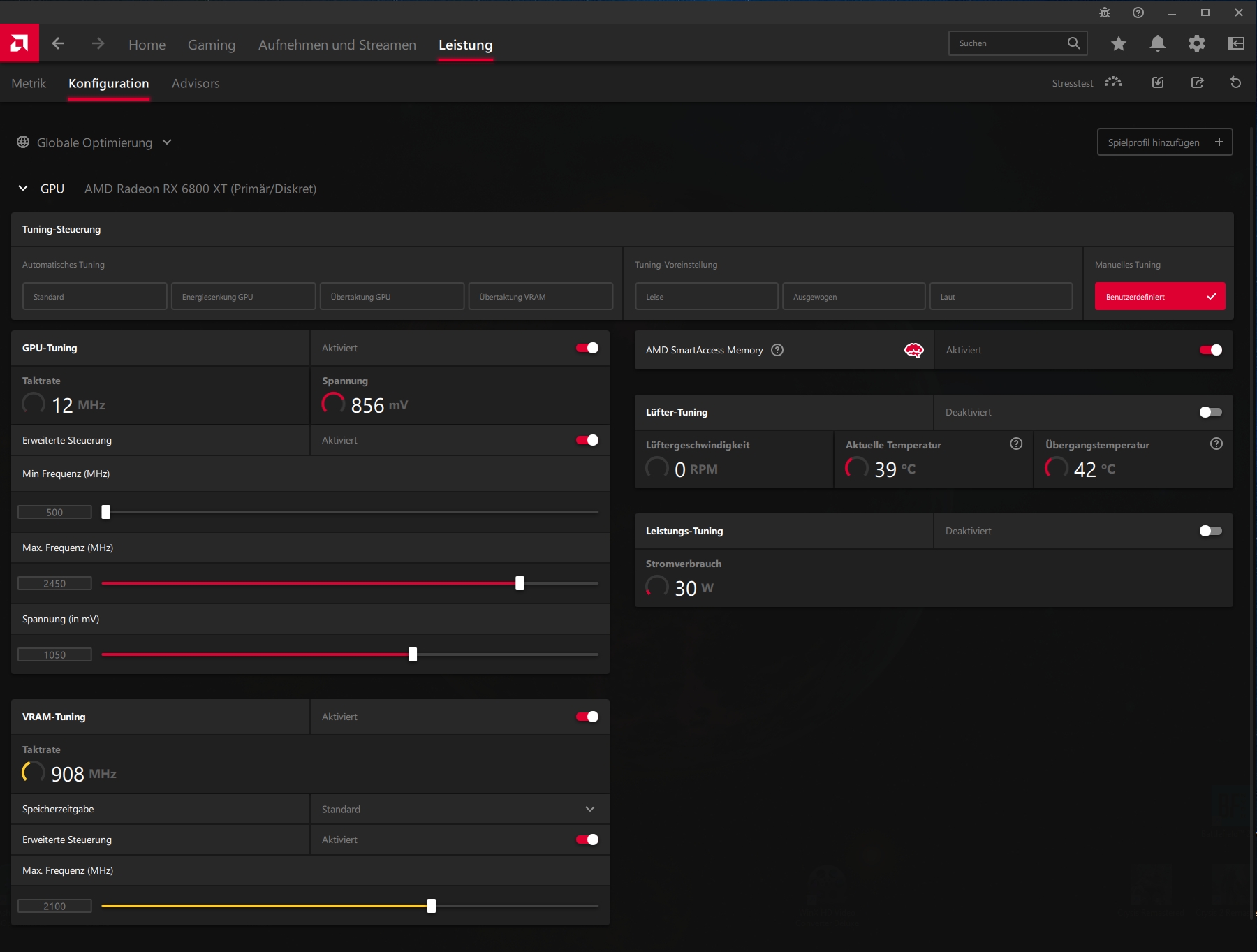Open Speicherzeitgabe Standard dropdown
The image size is (1257, 952).
click(x=460, y=809)
